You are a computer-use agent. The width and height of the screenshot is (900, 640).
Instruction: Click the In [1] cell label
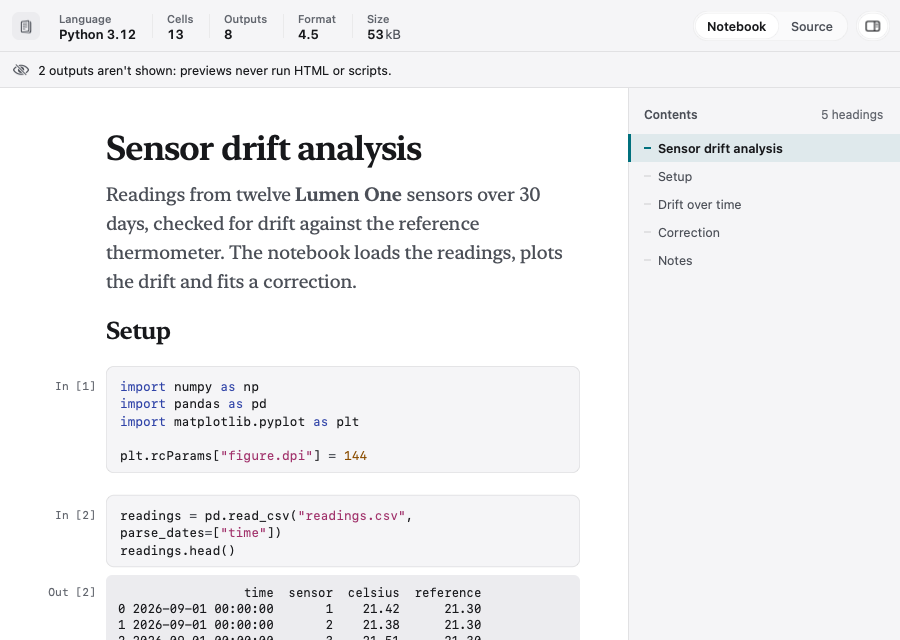click(75, 386)
